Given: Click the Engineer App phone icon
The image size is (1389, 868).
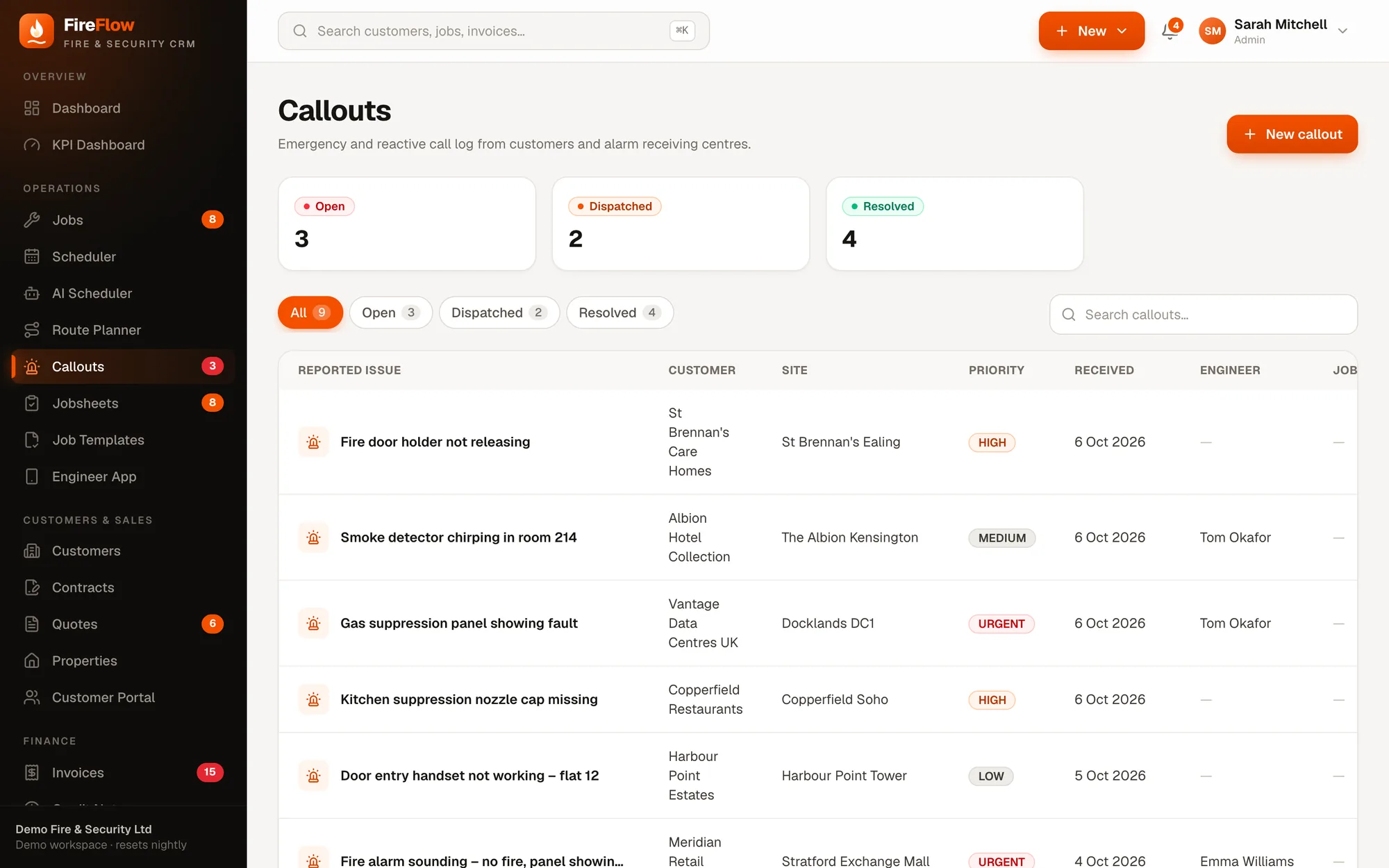Looking at the screenshot, I should point(32,477).
